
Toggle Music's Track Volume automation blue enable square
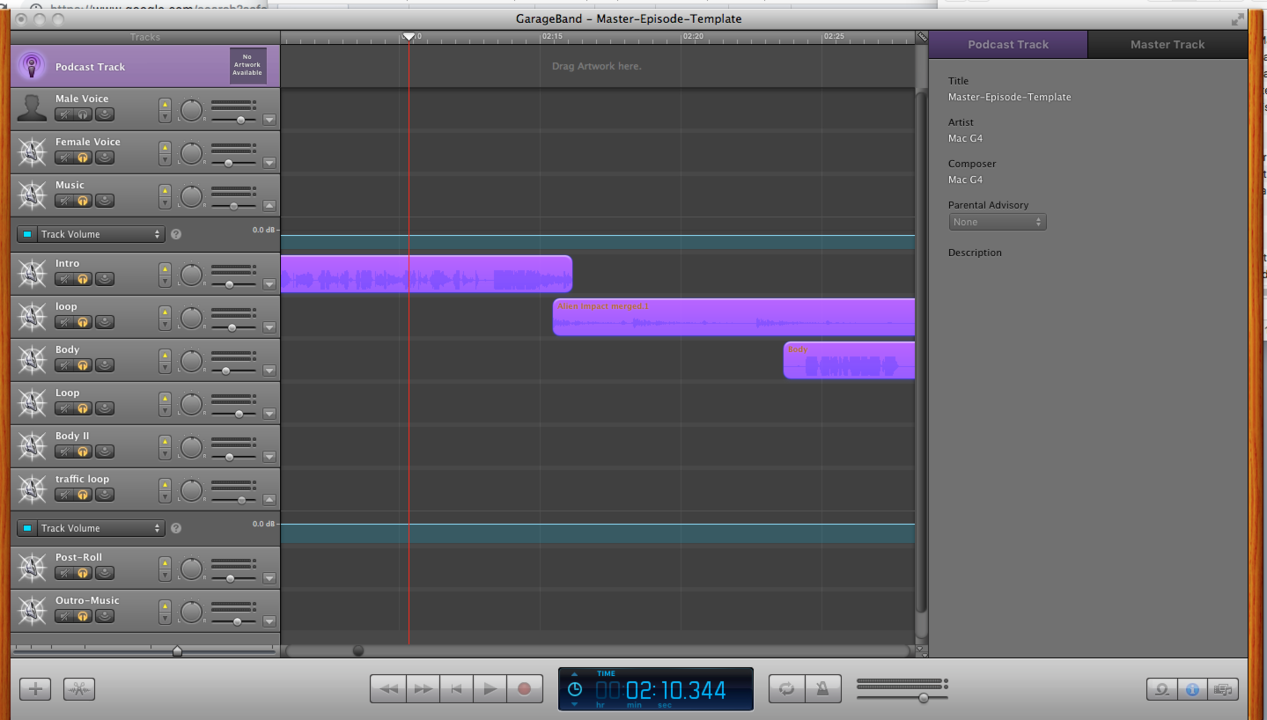[x=27, y=234]
